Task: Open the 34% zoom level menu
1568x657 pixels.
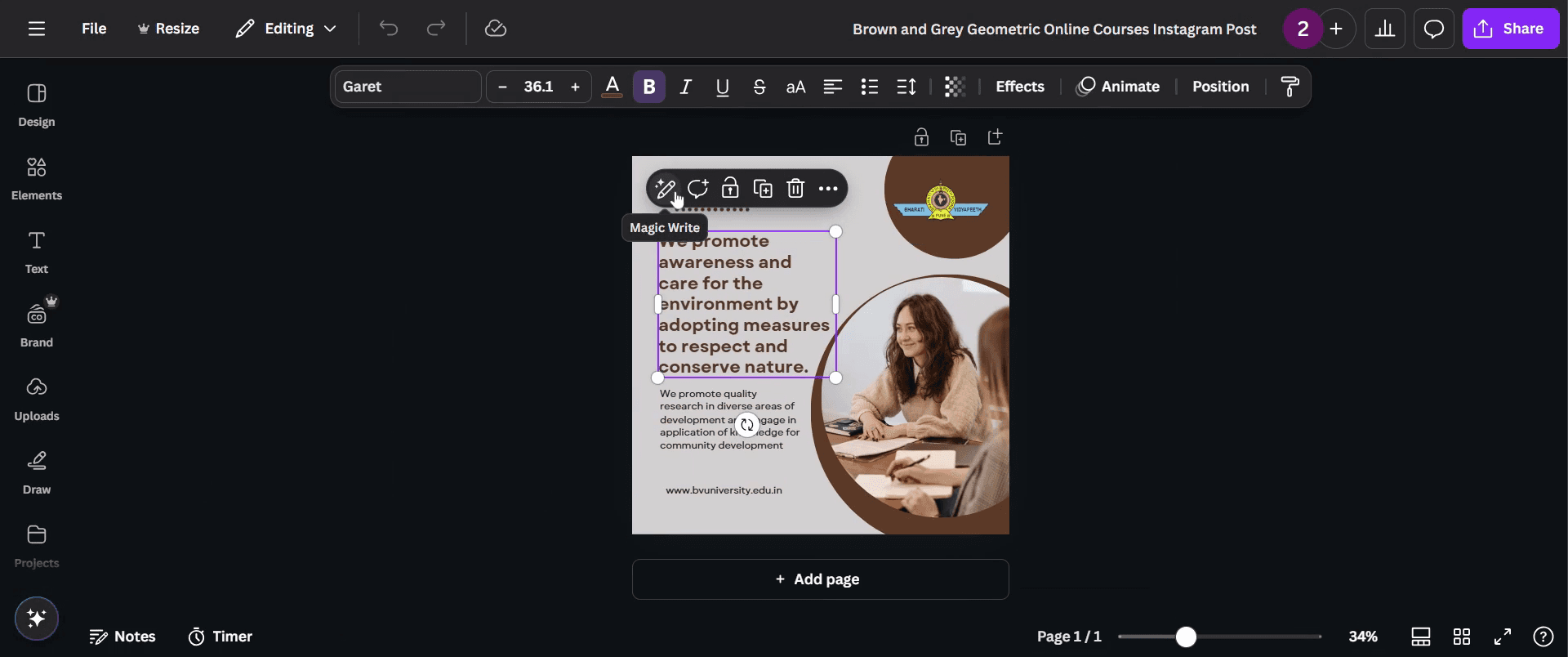Action: pyautogui.click(x=1363, y=637)
